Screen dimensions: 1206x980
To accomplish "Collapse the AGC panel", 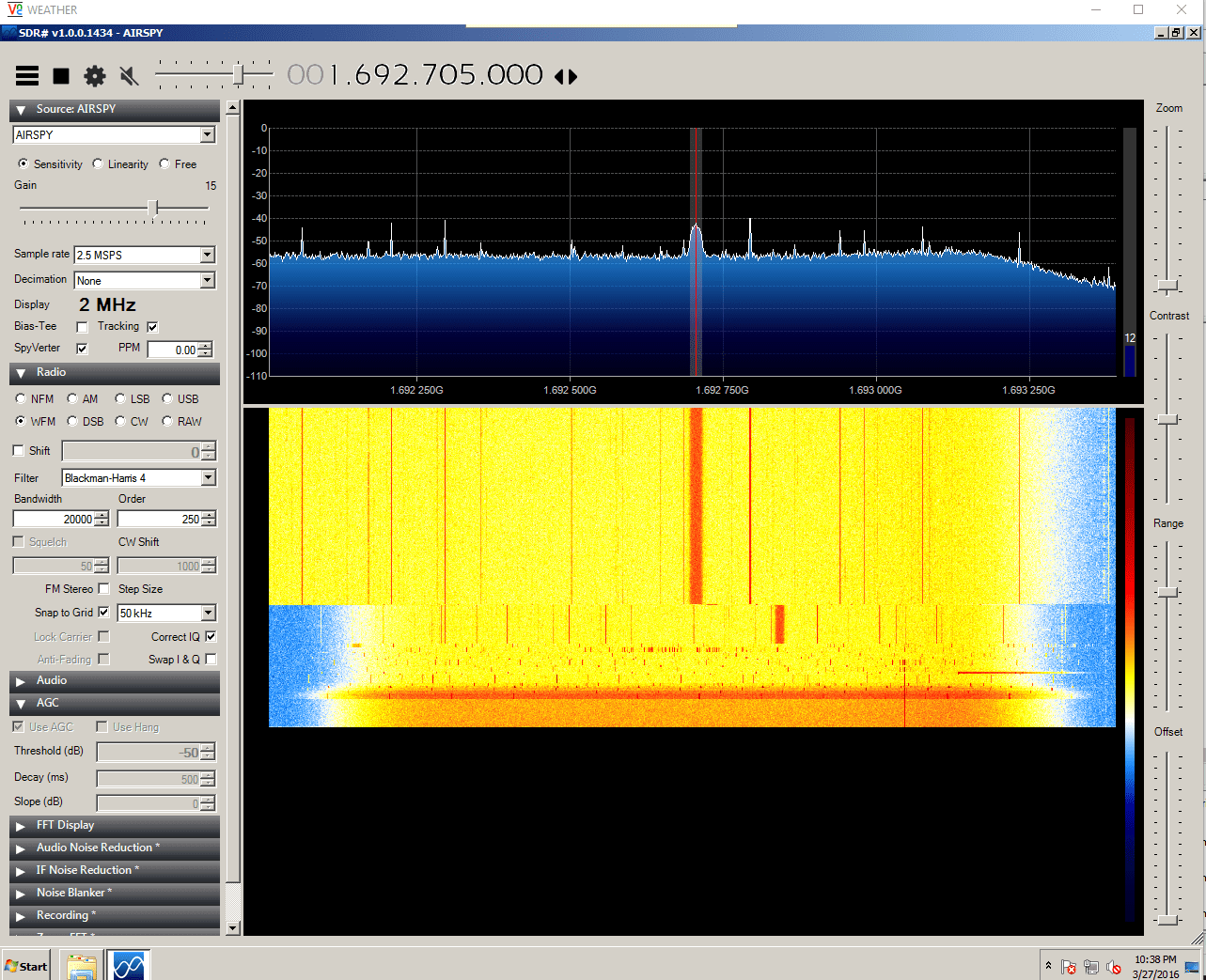I will tap(115, 704).
